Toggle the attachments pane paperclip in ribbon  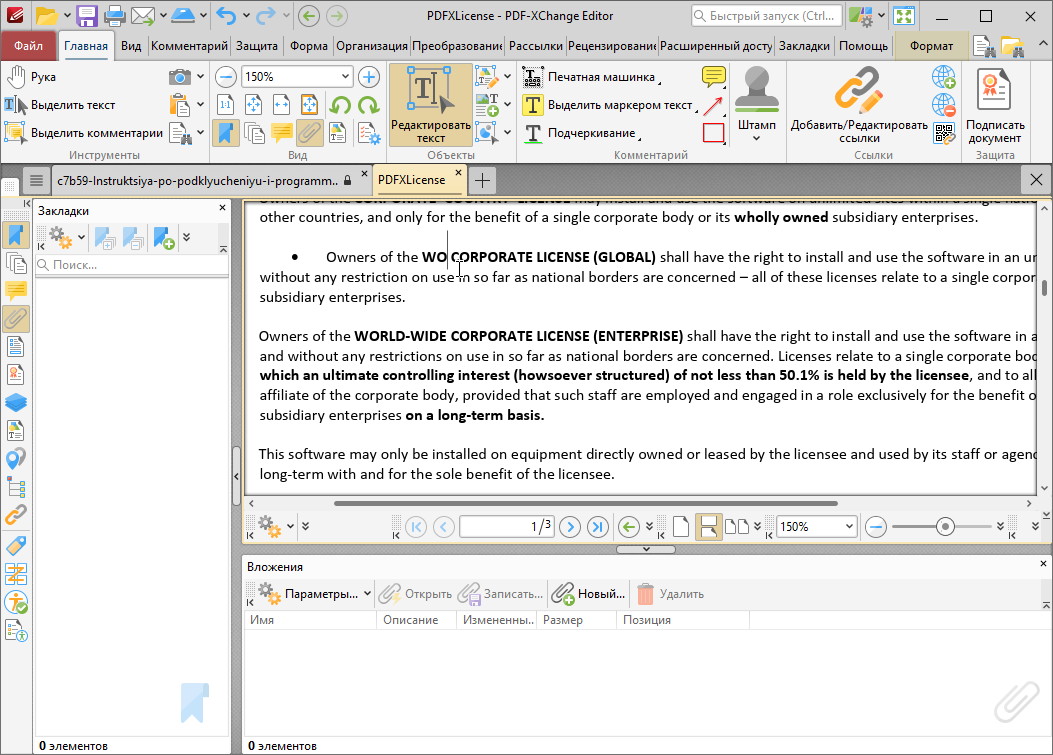310,133
